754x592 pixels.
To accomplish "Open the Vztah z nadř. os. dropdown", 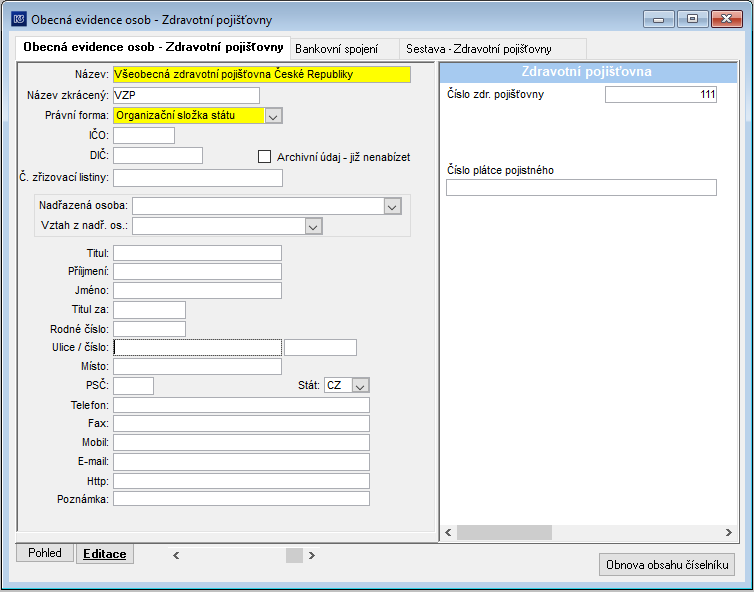I will 314,226.
